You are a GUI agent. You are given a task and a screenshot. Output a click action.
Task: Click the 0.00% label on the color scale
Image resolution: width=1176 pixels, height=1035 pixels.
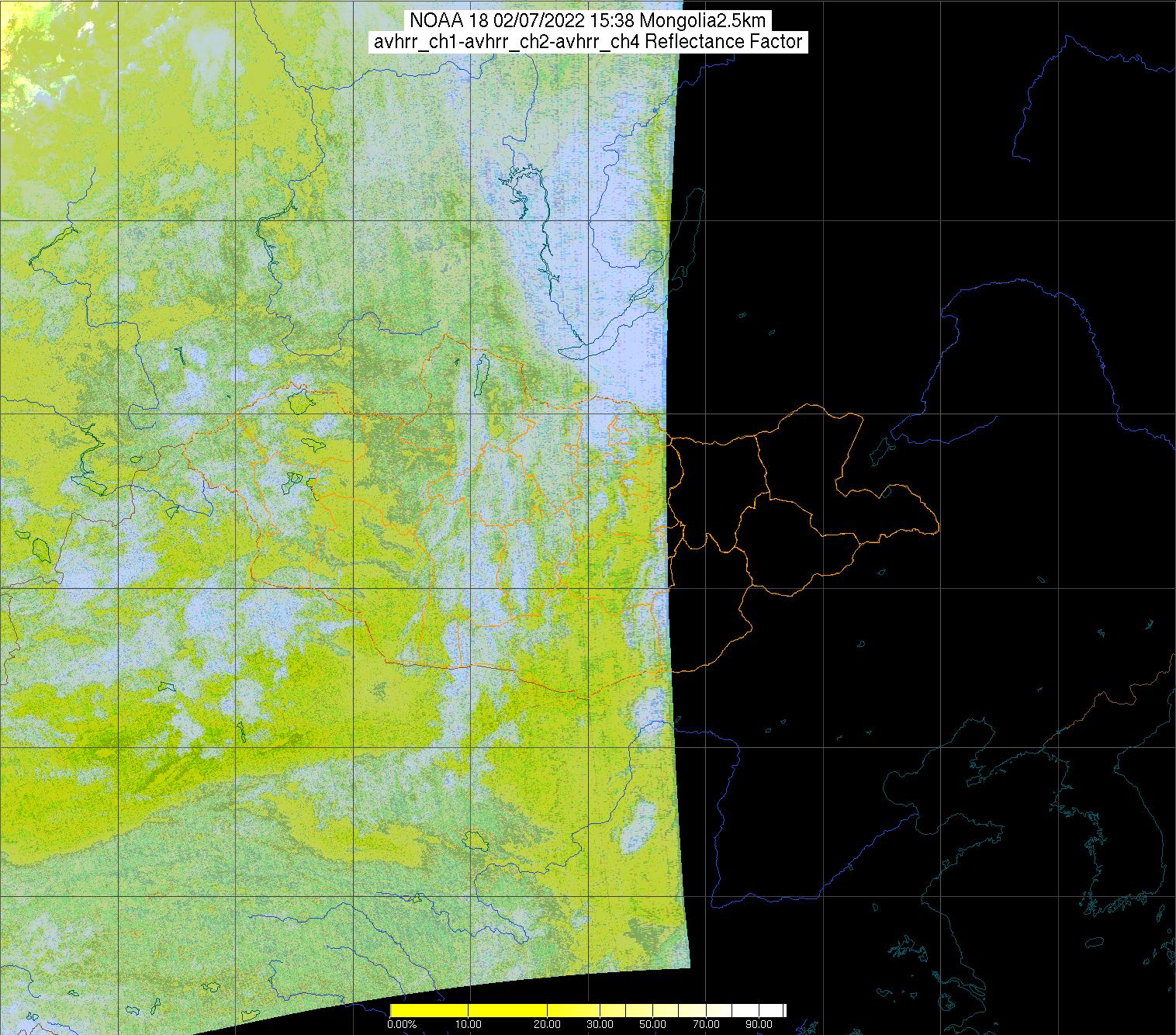[x=402, y=1025]
